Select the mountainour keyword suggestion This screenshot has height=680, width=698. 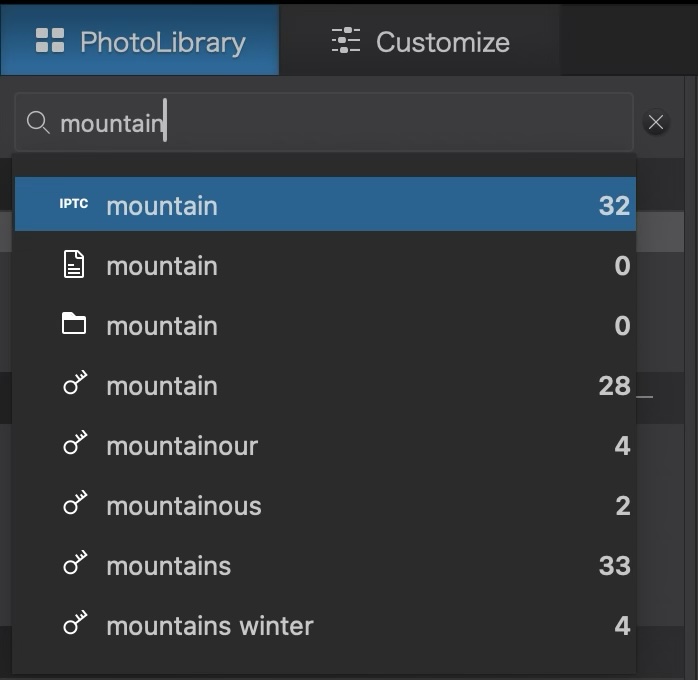coord(325,446)
